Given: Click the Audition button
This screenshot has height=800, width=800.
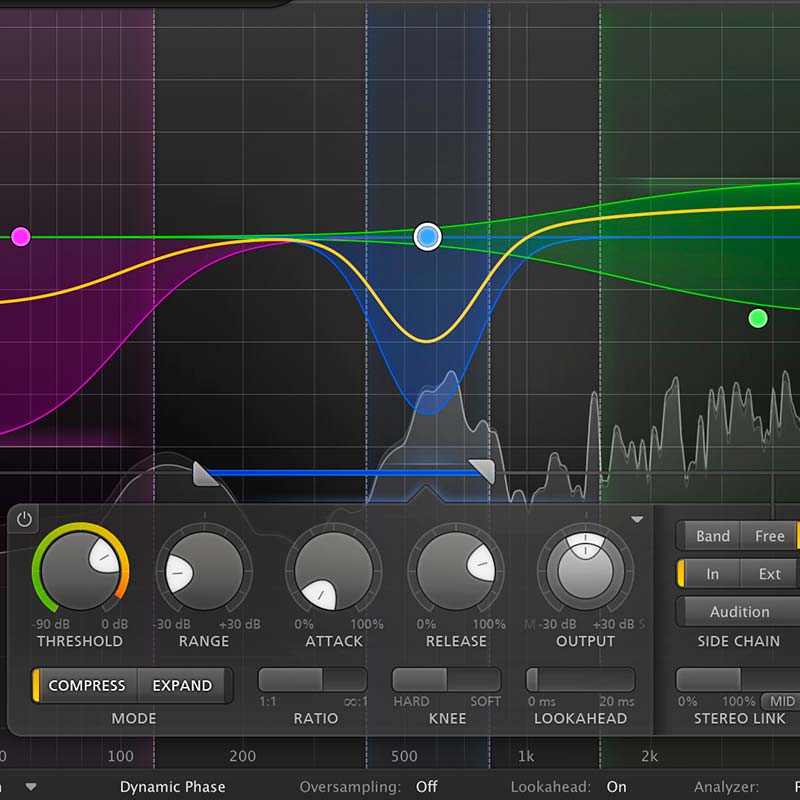Looking at the screenshot, I should click(740, 612).
